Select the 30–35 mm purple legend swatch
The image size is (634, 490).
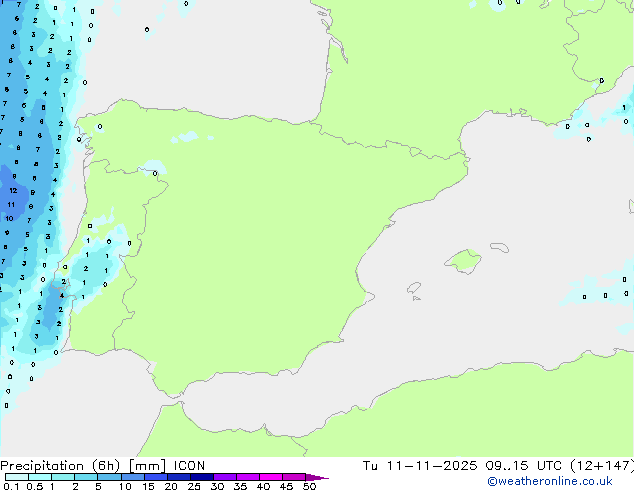[x=224, y=477]
